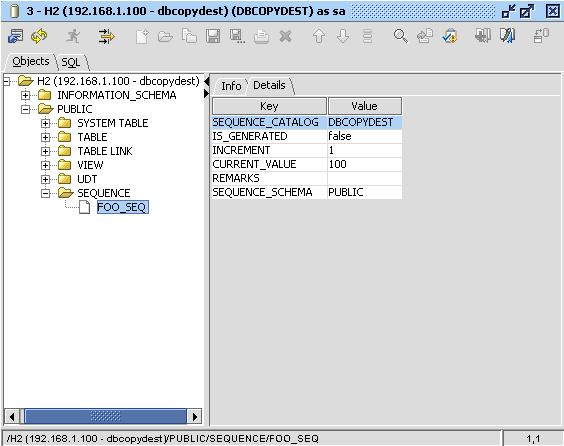Click the magnifying glass find icon
The width and height of the screenshot is (564, 446).
coord(400,36)
